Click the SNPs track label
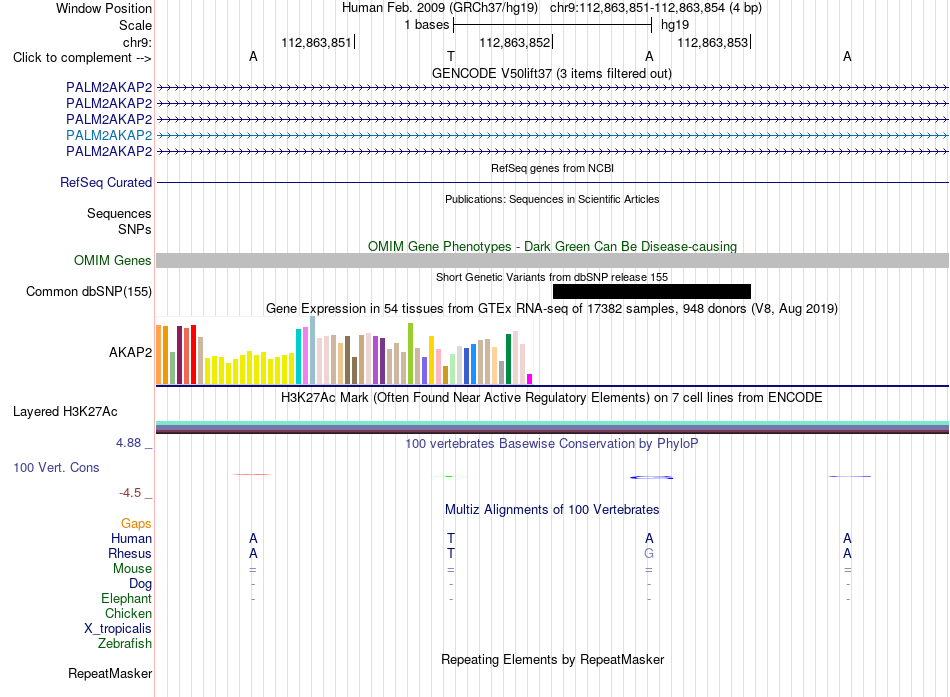The height and width of the screenshot is (697, 950). coord(135,230)
